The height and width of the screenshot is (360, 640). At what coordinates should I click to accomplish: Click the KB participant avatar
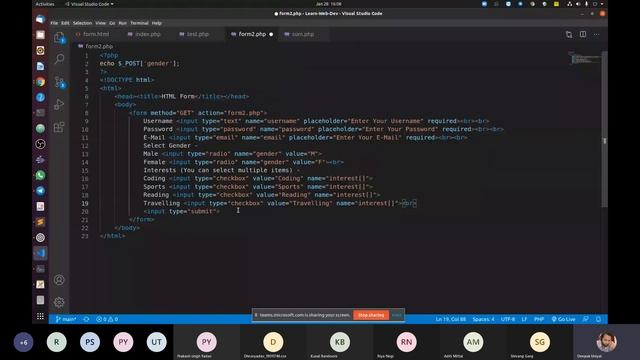click(x=340, y=342)
